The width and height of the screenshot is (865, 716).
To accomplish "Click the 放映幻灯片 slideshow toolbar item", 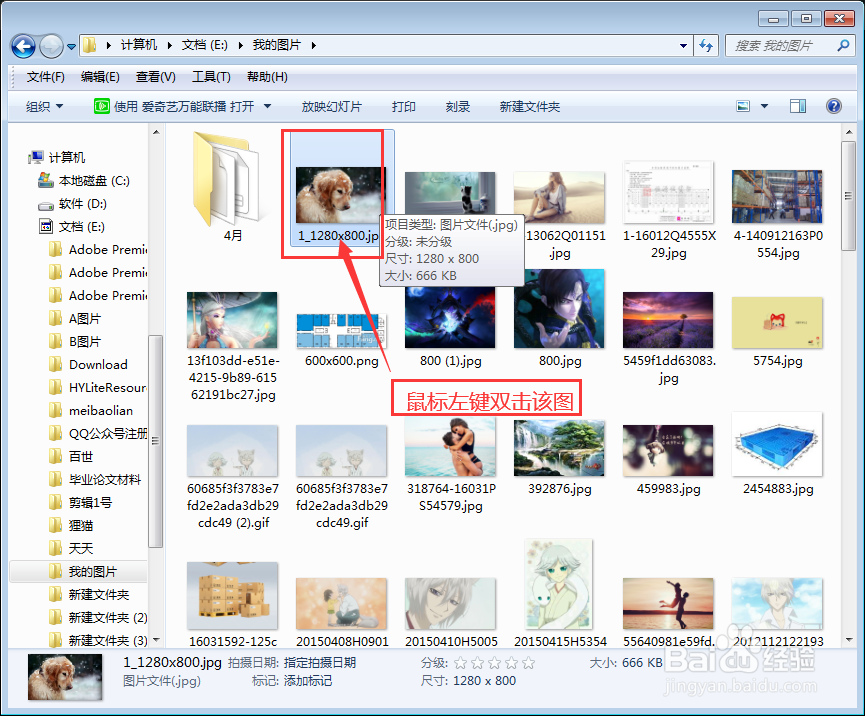I will point(331,105).
